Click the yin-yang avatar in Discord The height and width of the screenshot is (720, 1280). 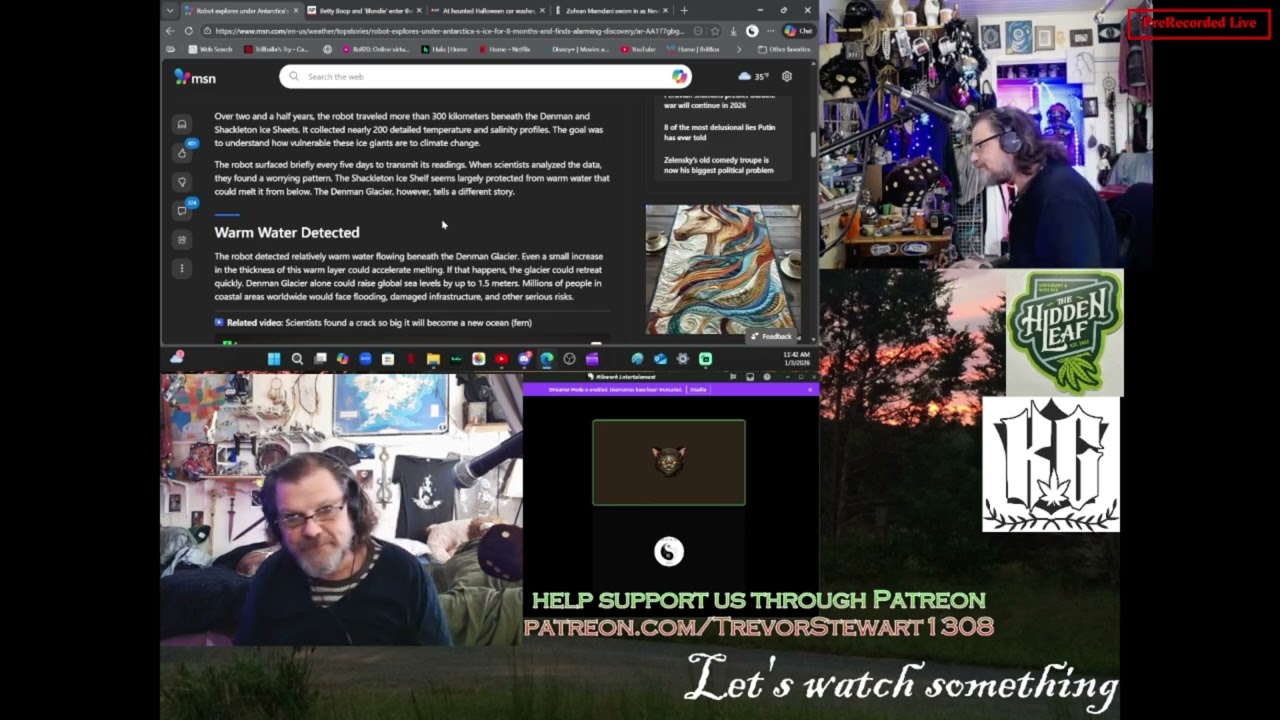coord(669,551)
